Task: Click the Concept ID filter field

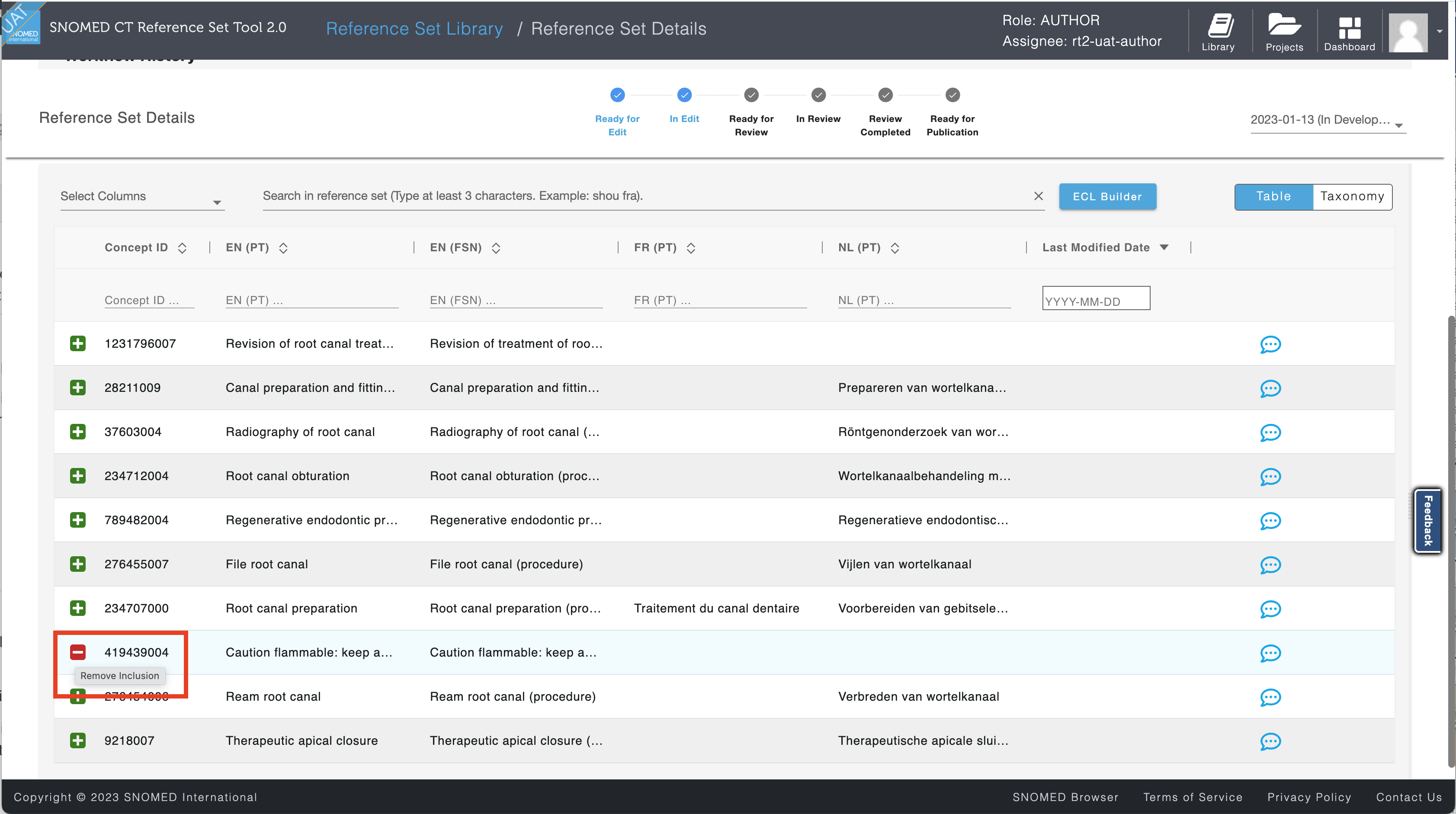Action: pos(149,300)
